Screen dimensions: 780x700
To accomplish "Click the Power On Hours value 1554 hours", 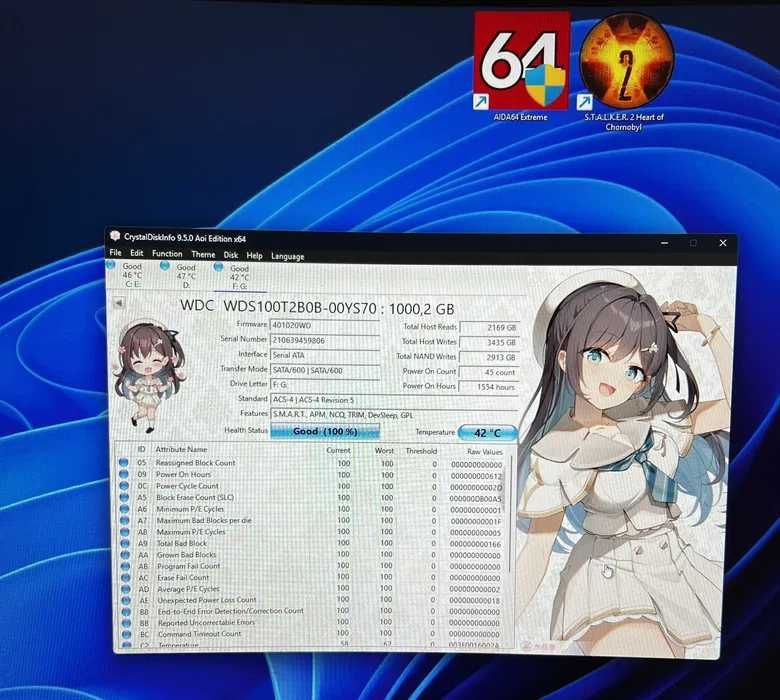I will [488, 387].
